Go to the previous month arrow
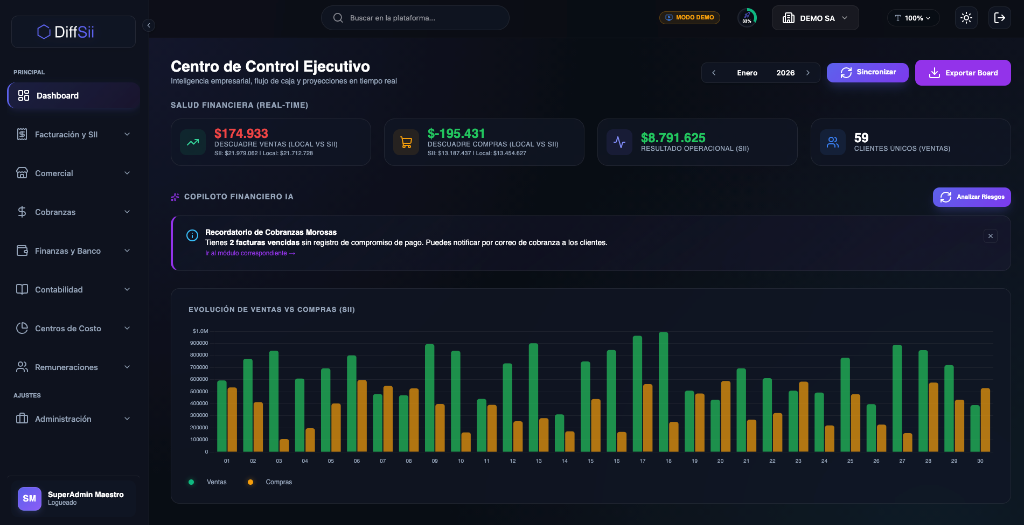 click(x=714, y=72)
